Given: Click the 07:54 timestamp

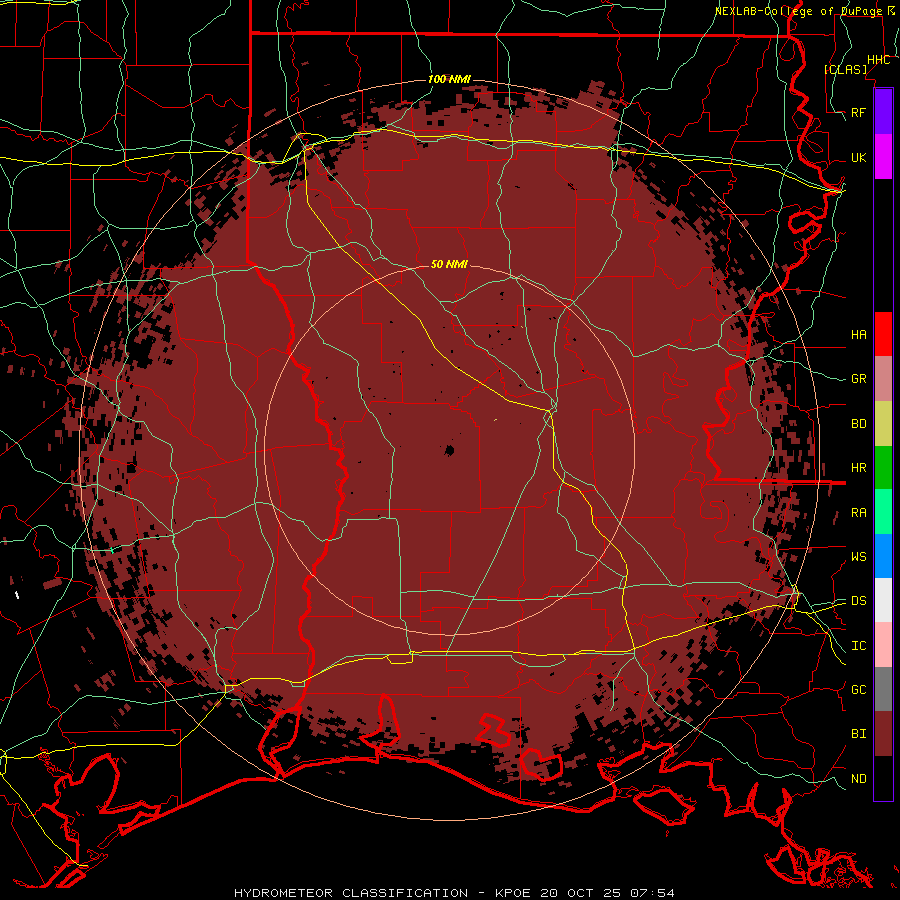Looking at the screenshot, I should 652,893.
